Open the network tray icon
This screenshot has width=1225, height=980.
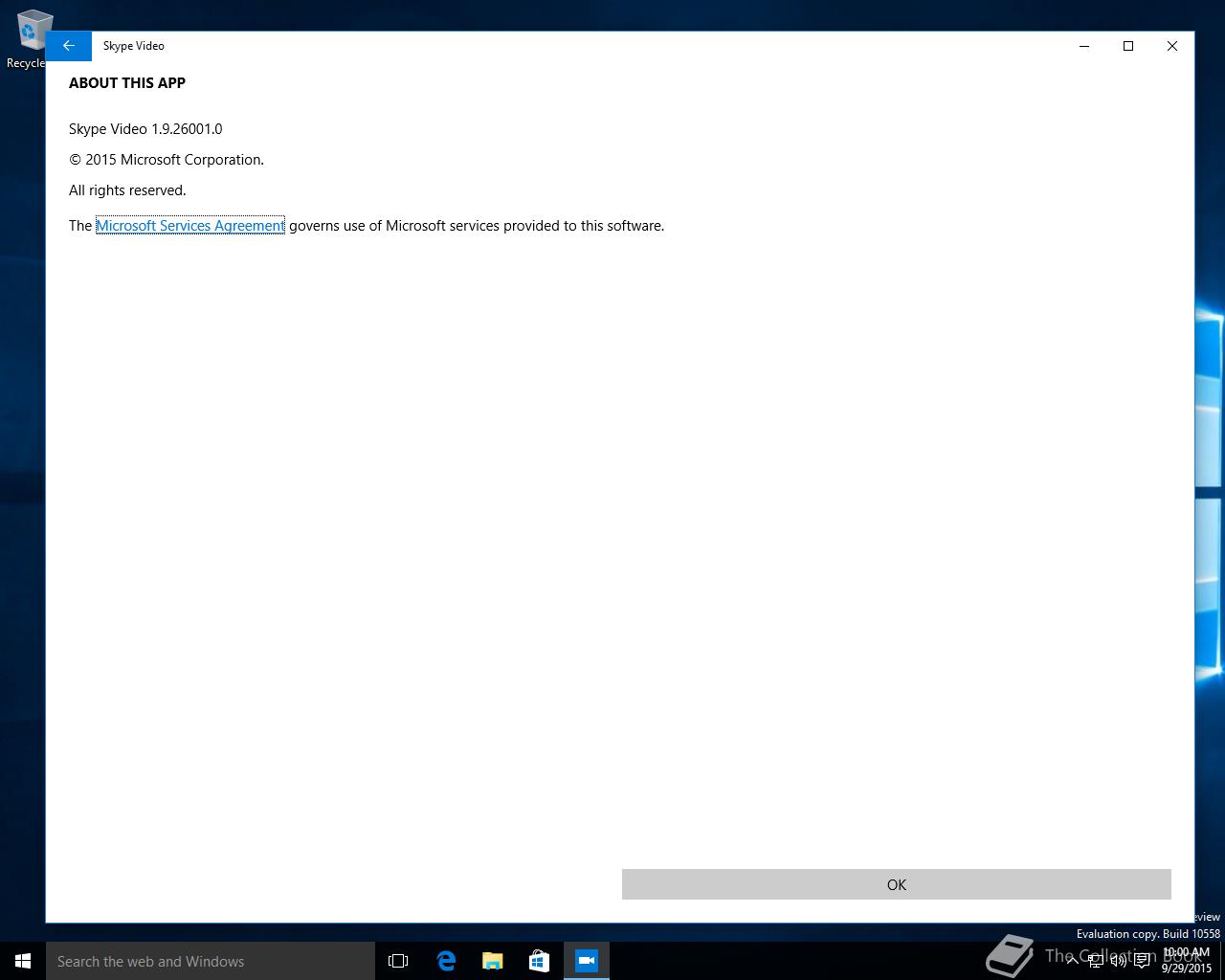click(x=1096, y=960)
